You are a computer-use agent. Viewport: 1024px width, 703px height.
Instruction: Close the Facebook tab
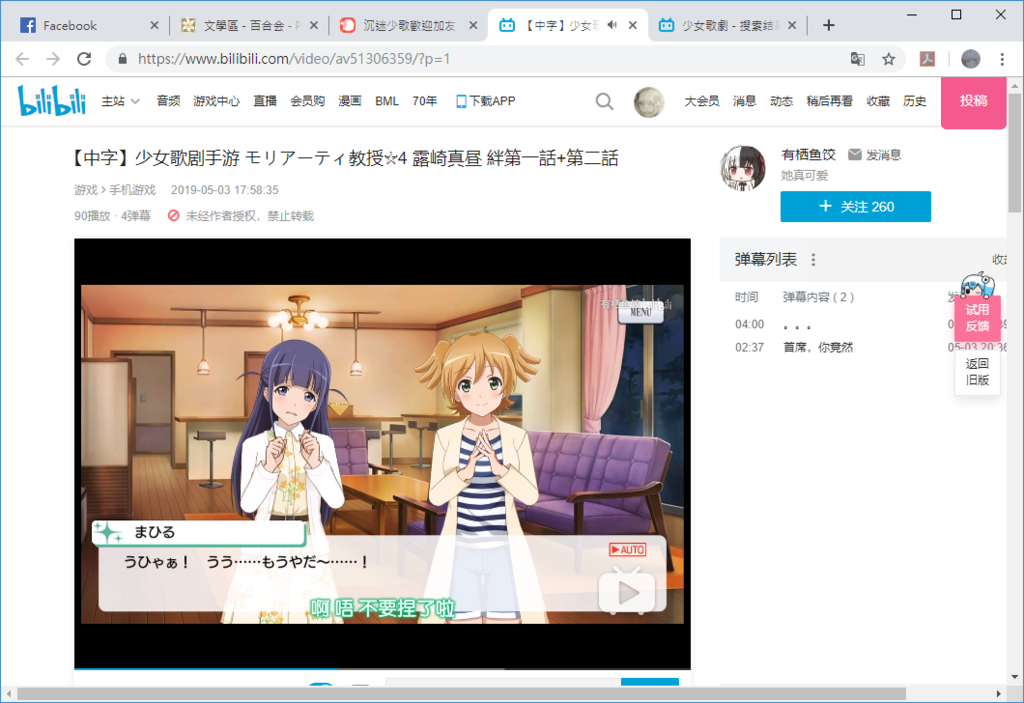154,25
